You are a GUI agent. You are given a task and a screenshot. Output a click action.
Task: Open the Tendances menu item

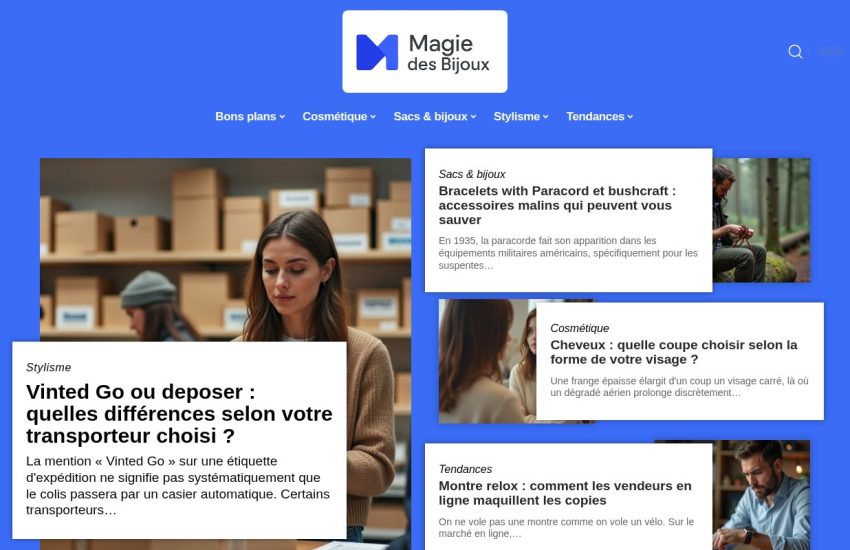tap(595, 117)
